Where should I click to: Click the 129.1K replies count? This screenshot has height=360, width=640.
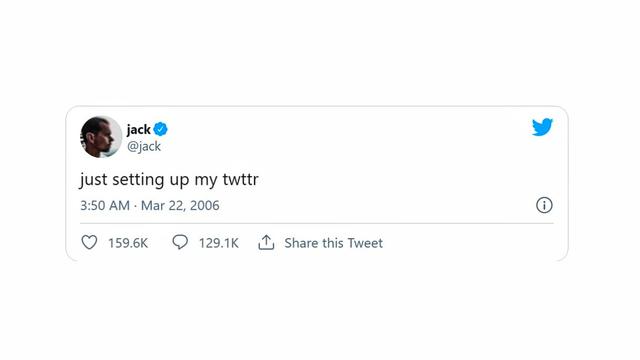[218, 243]
